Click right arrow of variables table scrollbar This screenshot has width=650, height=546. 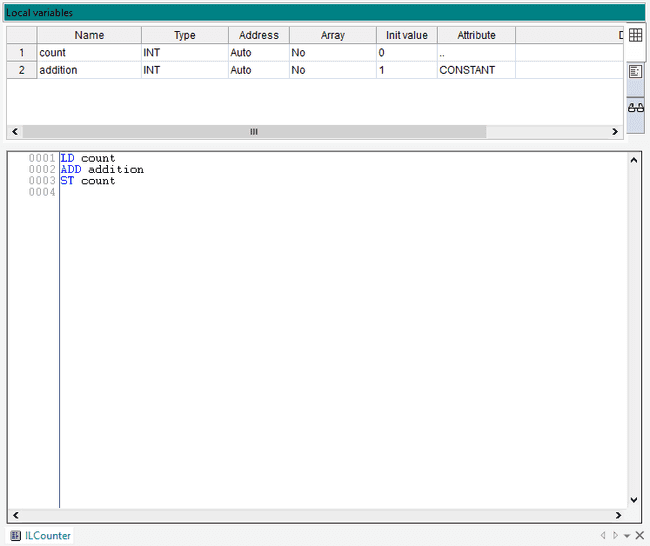click(x=616, y=132)
